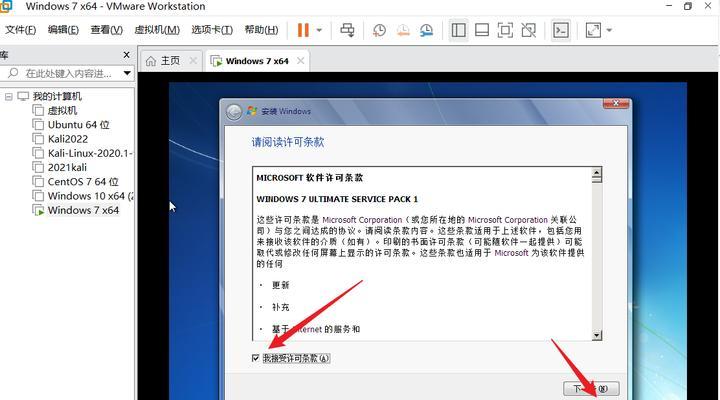Take a snapshot of this virtual machine
Image resolution: width=720 pixels, height=400 pixels.
pyautogui.click(x=379, y=30)
